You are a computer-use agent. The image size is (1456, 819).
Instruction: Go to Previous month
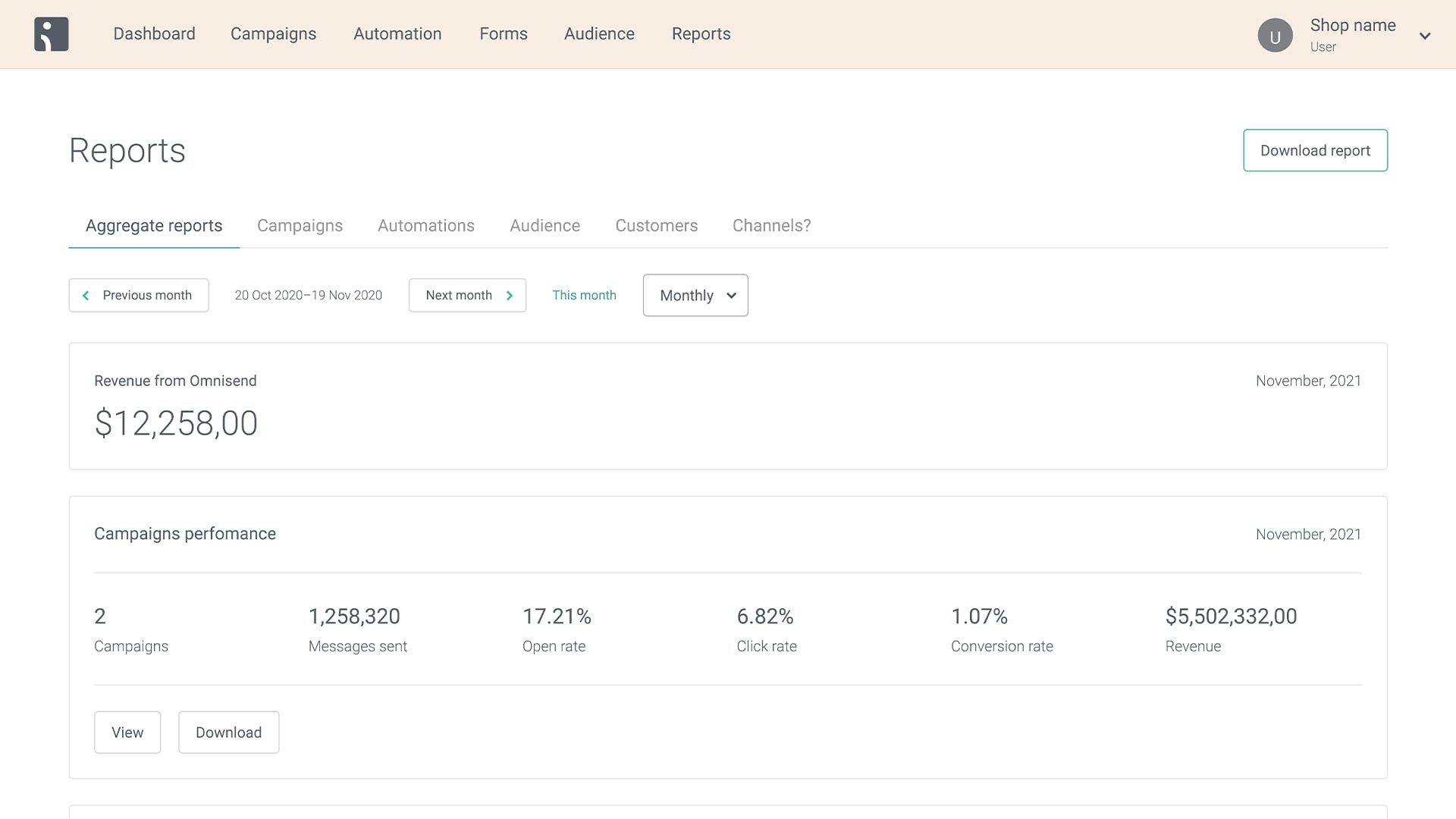[x=139, y=295]
